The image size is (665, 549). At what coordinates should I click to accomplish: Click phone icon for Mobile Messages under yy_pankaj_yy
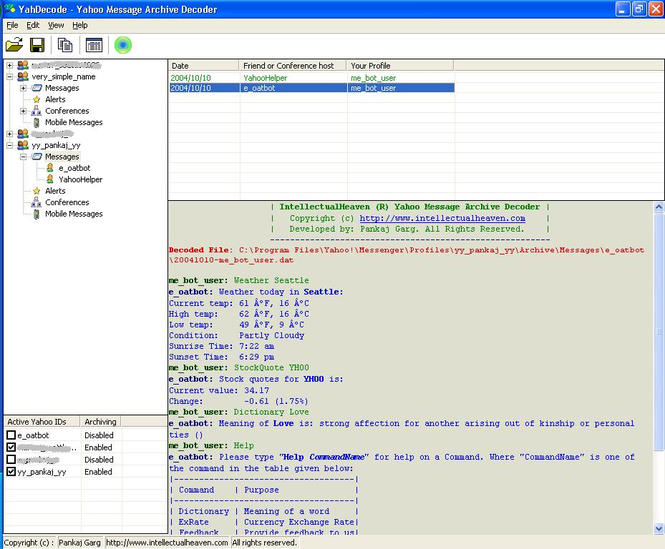(36, 214)
